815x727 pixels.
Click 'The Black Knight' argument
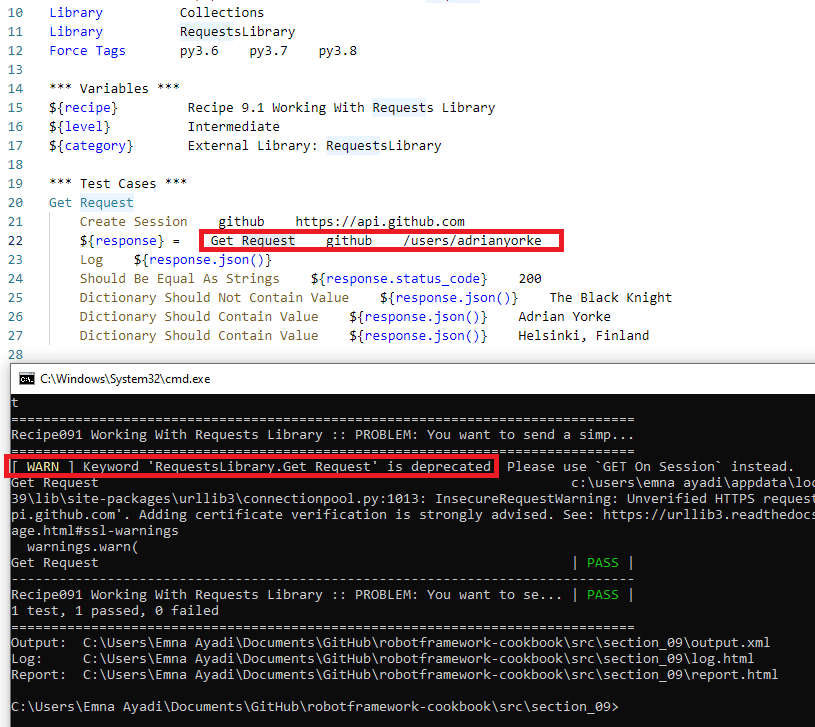pos(611,298)
